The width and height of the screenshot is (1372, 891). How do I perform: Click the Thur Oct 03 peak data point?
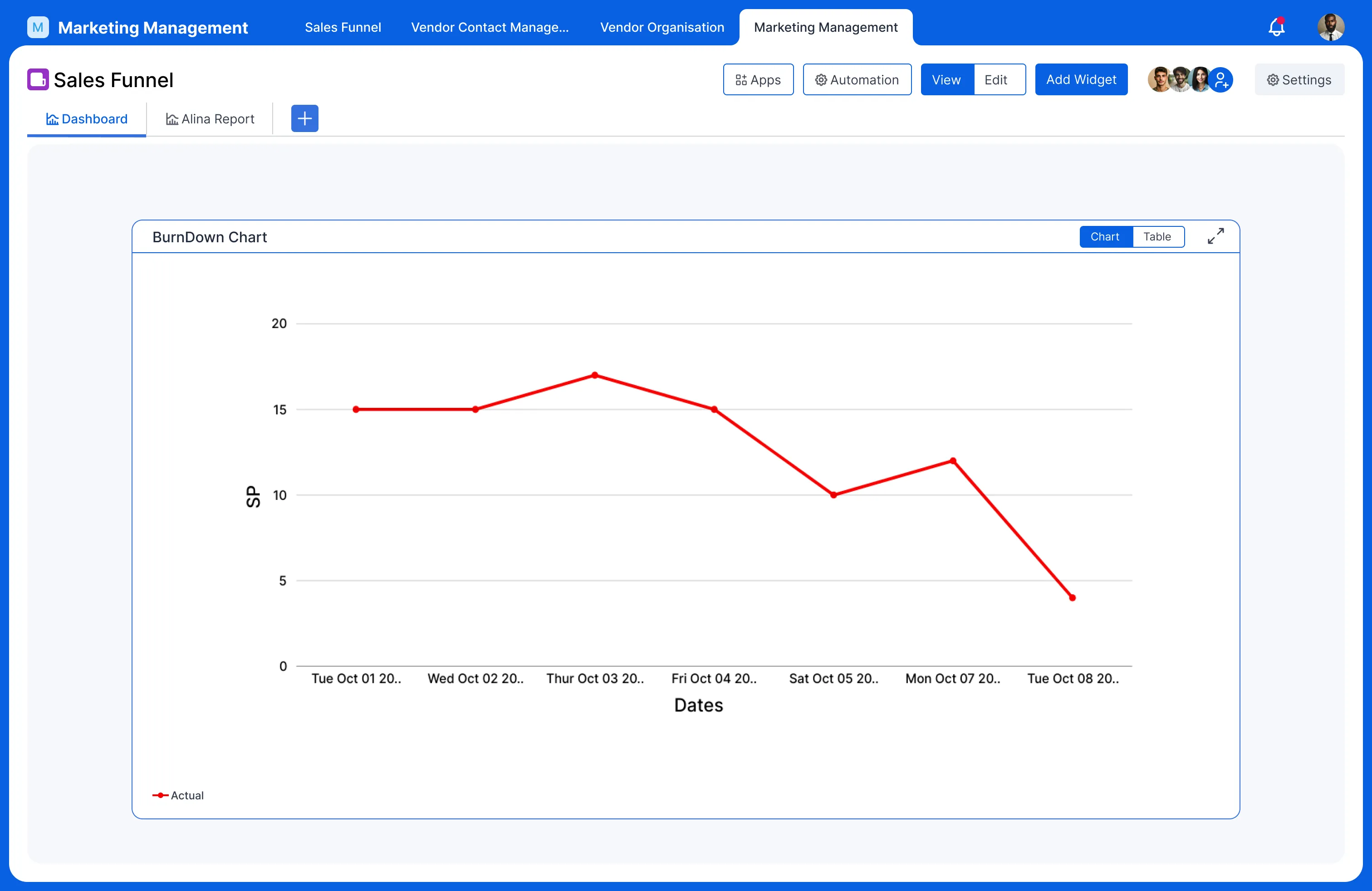[595, 375]
